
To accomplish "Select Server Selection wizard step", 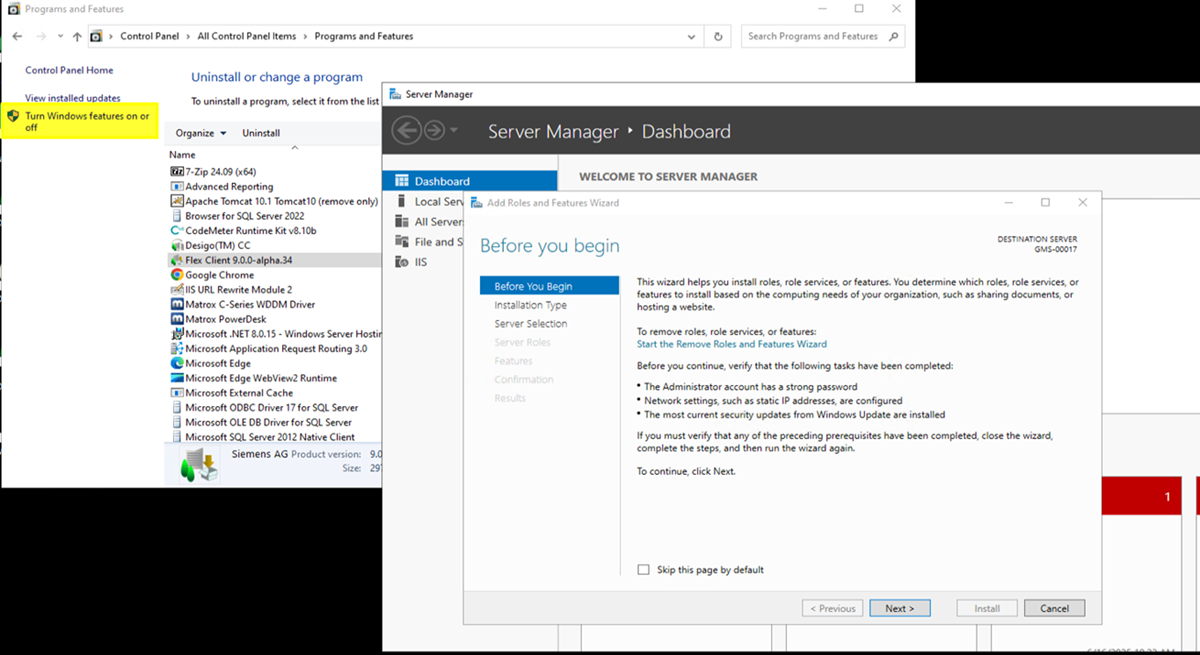I will pyautogui.click(x=530, y=324).
